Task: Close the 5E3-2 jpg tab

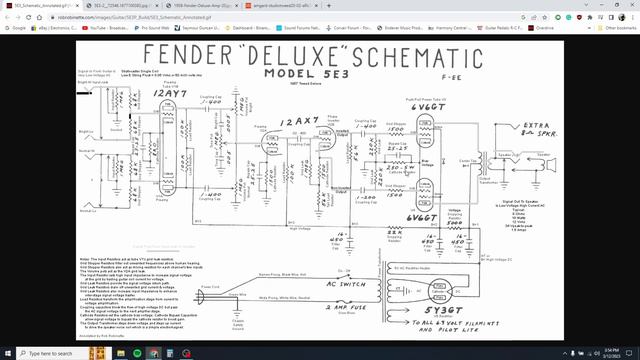Action: 157,6
